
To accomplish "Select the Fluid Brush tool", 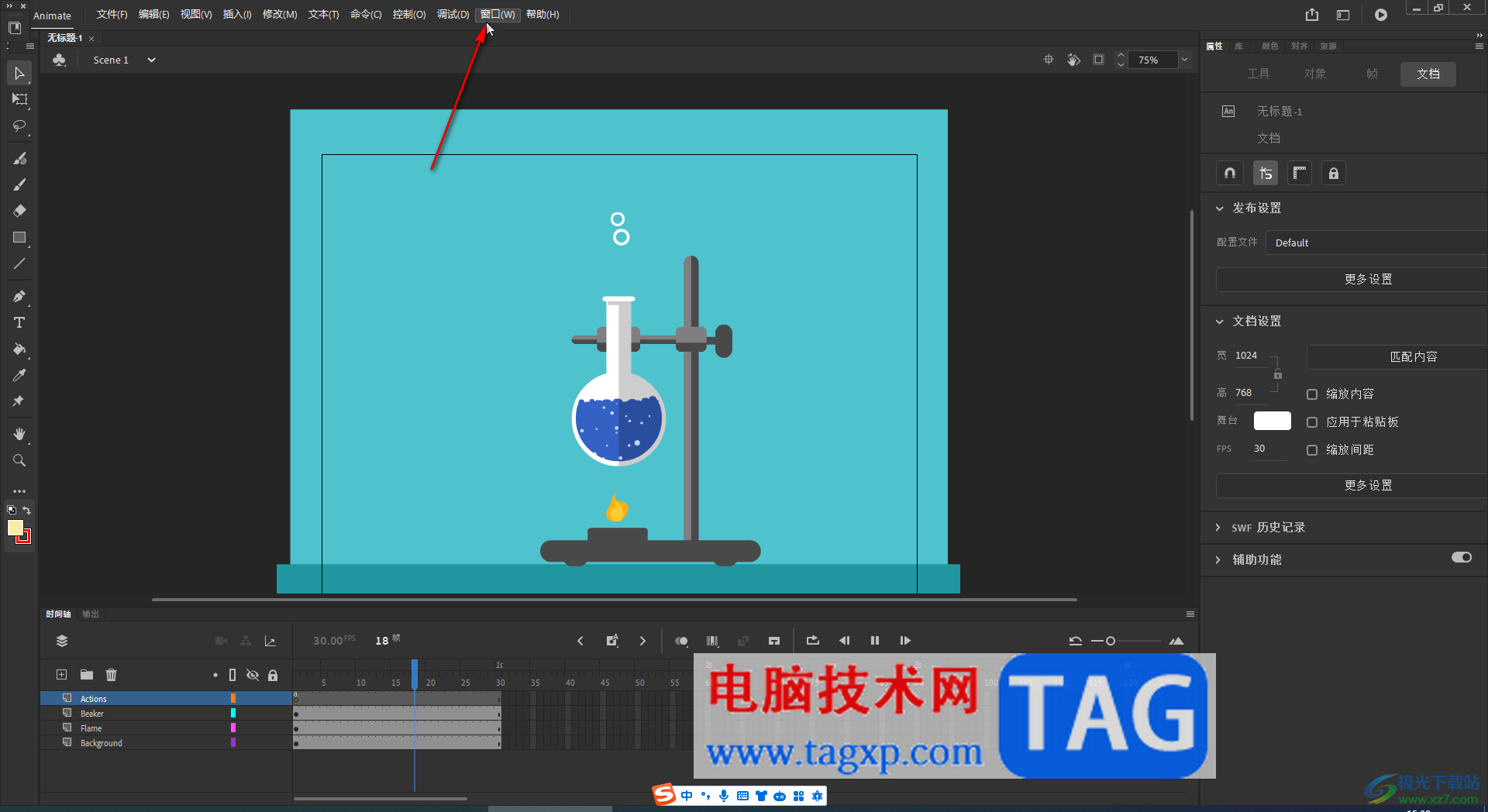I will click(19, 158).
